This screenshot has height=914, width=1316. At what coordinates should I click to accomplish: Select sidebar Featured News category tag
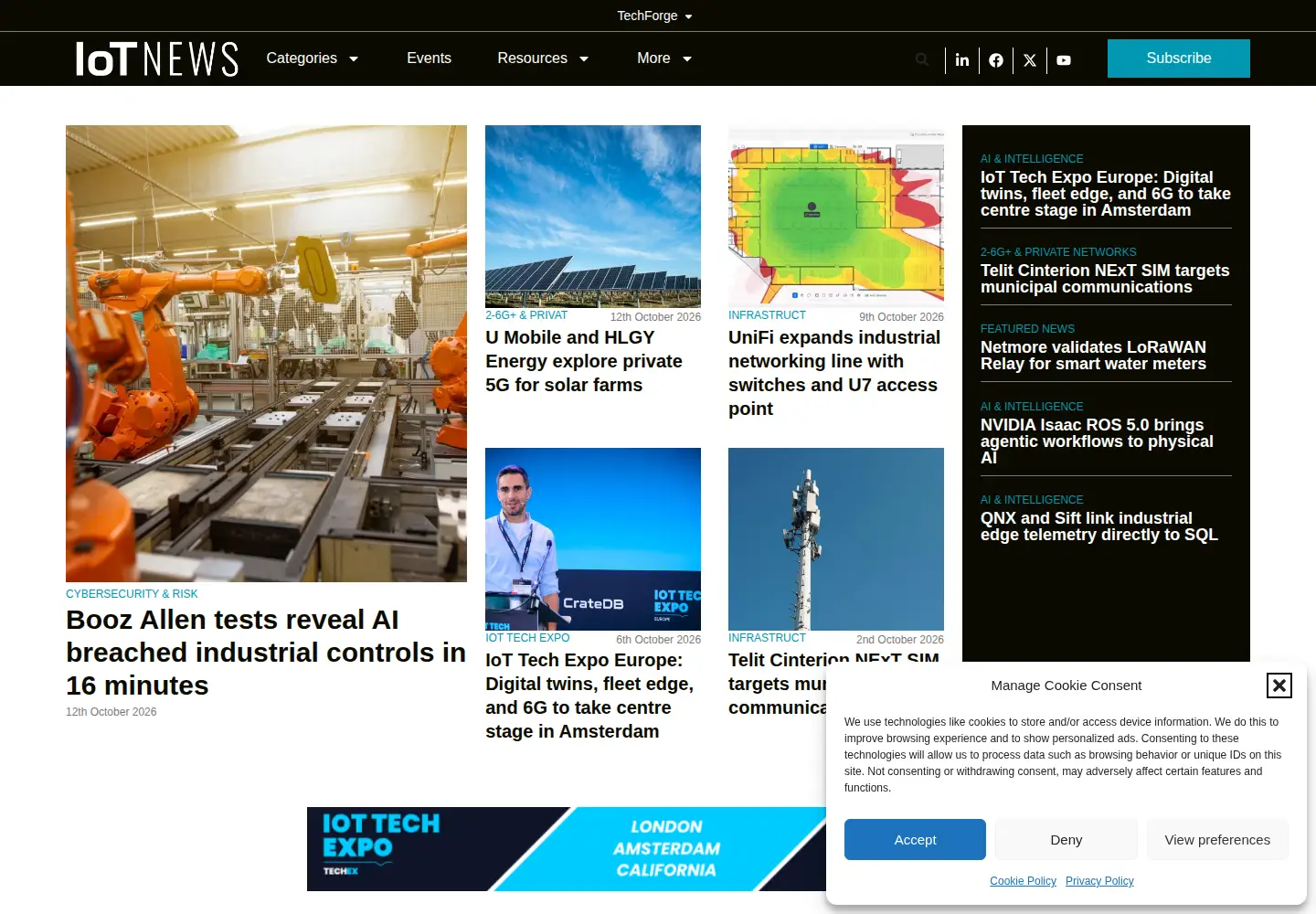[1027, 329]
